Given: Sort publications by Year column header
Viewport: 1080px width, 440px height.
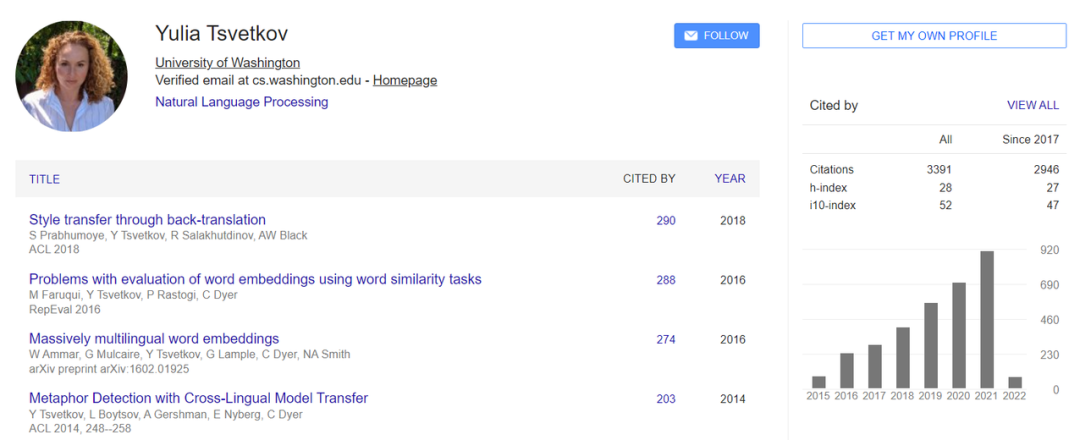Looking at the screenshot, I should click(730, 179).
